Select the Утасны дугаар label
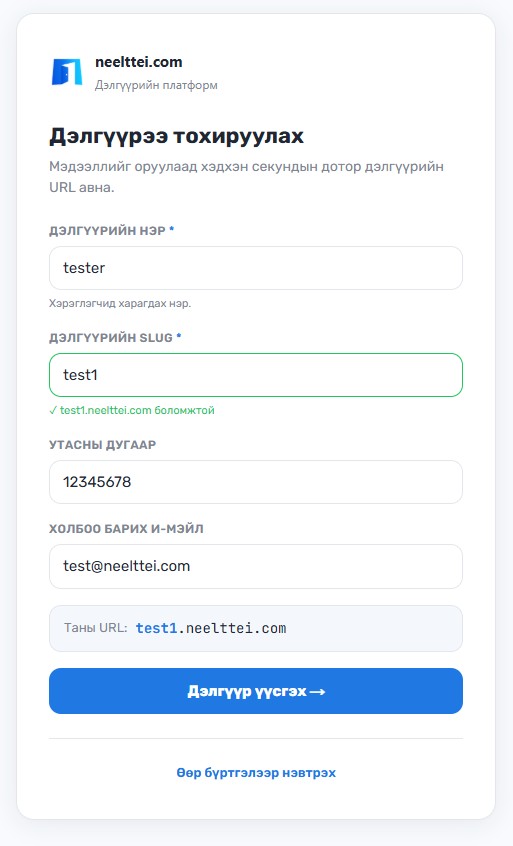 102,445
